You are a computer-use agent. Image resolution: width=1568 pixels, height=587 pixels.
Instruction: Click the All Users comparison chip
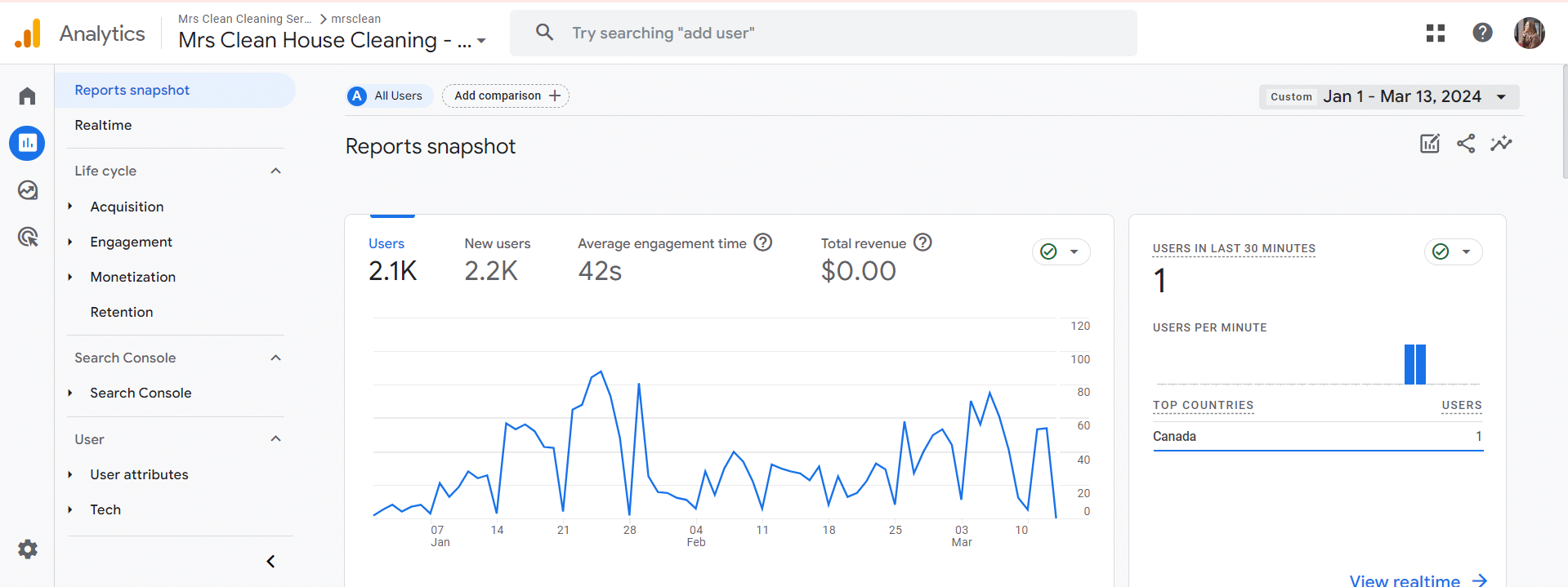389,96
